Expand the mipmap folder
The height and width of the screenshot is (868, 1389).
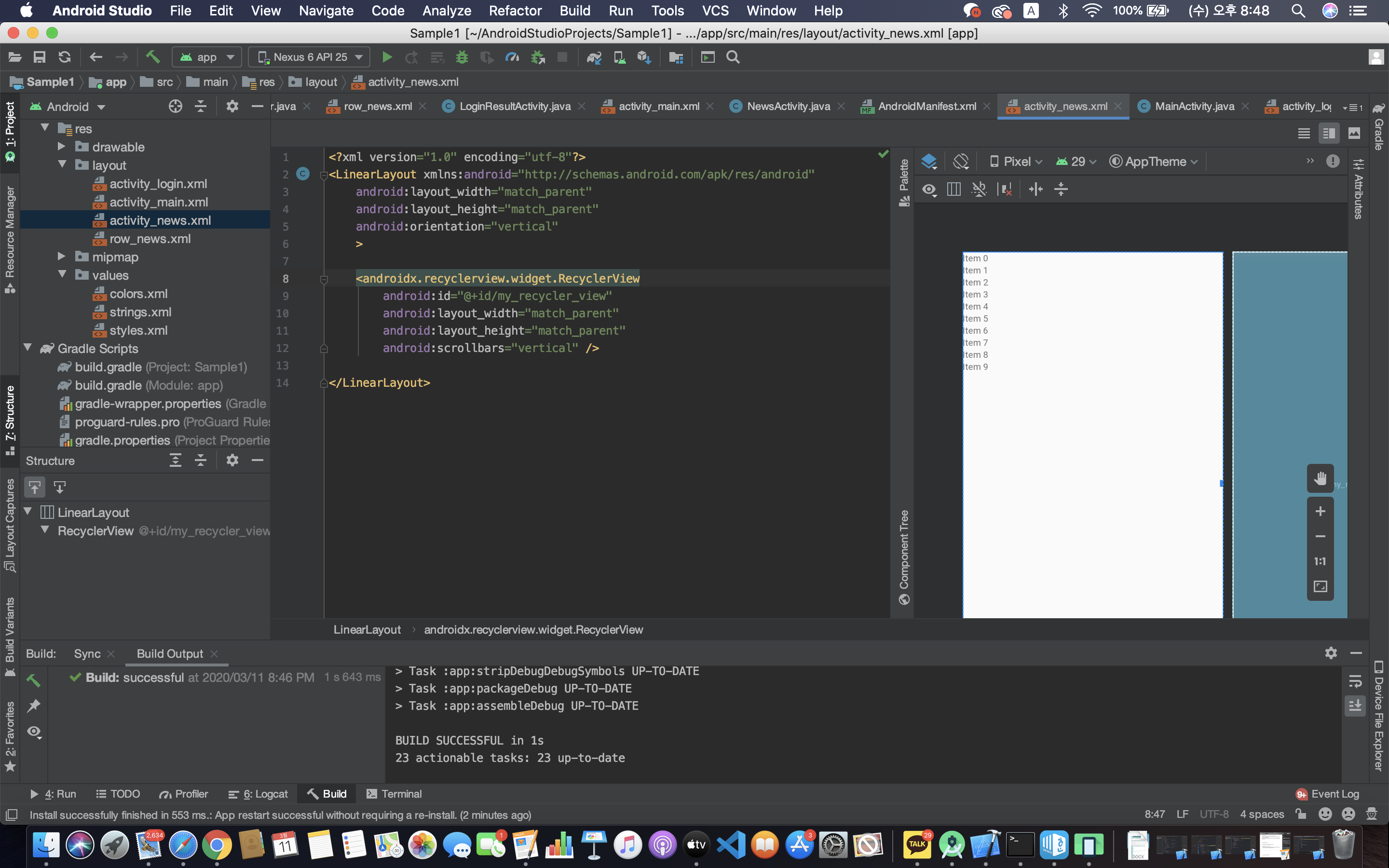[61, 257]
